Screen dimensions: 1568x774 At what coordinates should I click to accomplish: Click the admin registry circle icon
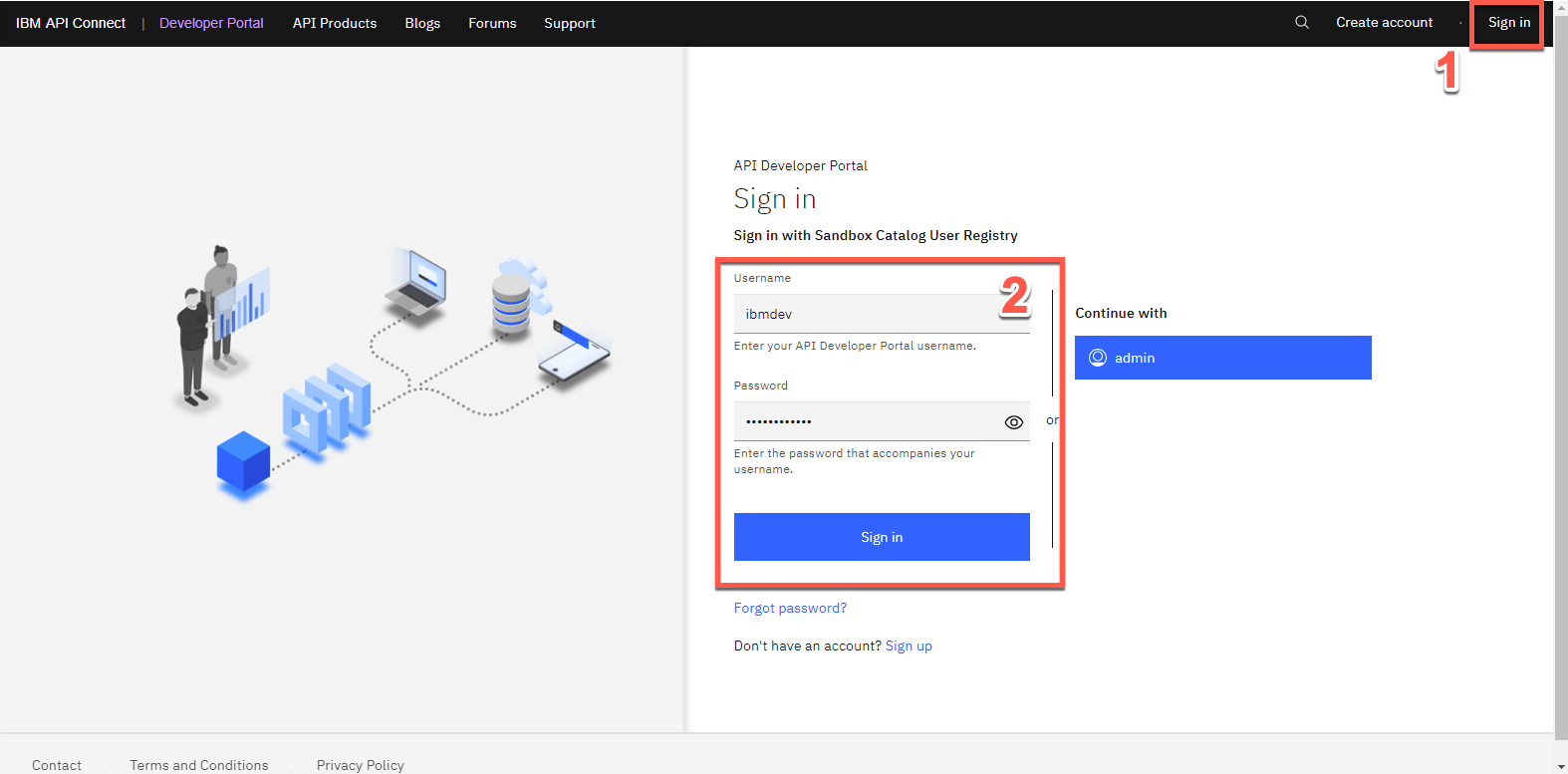[1097, 358]
